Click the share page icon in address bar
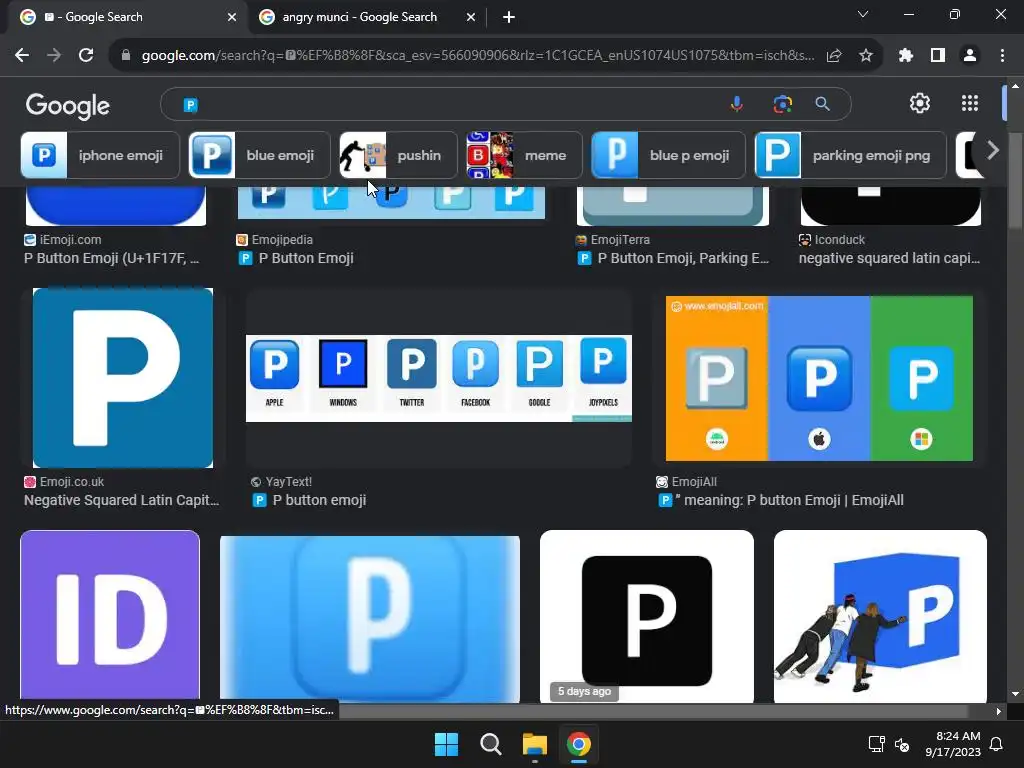1024x768 pixels. 834,56
